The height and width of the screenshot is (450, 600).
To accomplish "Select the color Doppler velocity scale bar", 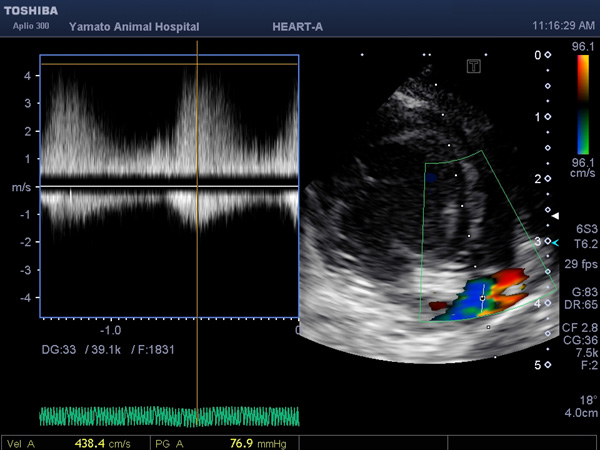I will 583,104.
